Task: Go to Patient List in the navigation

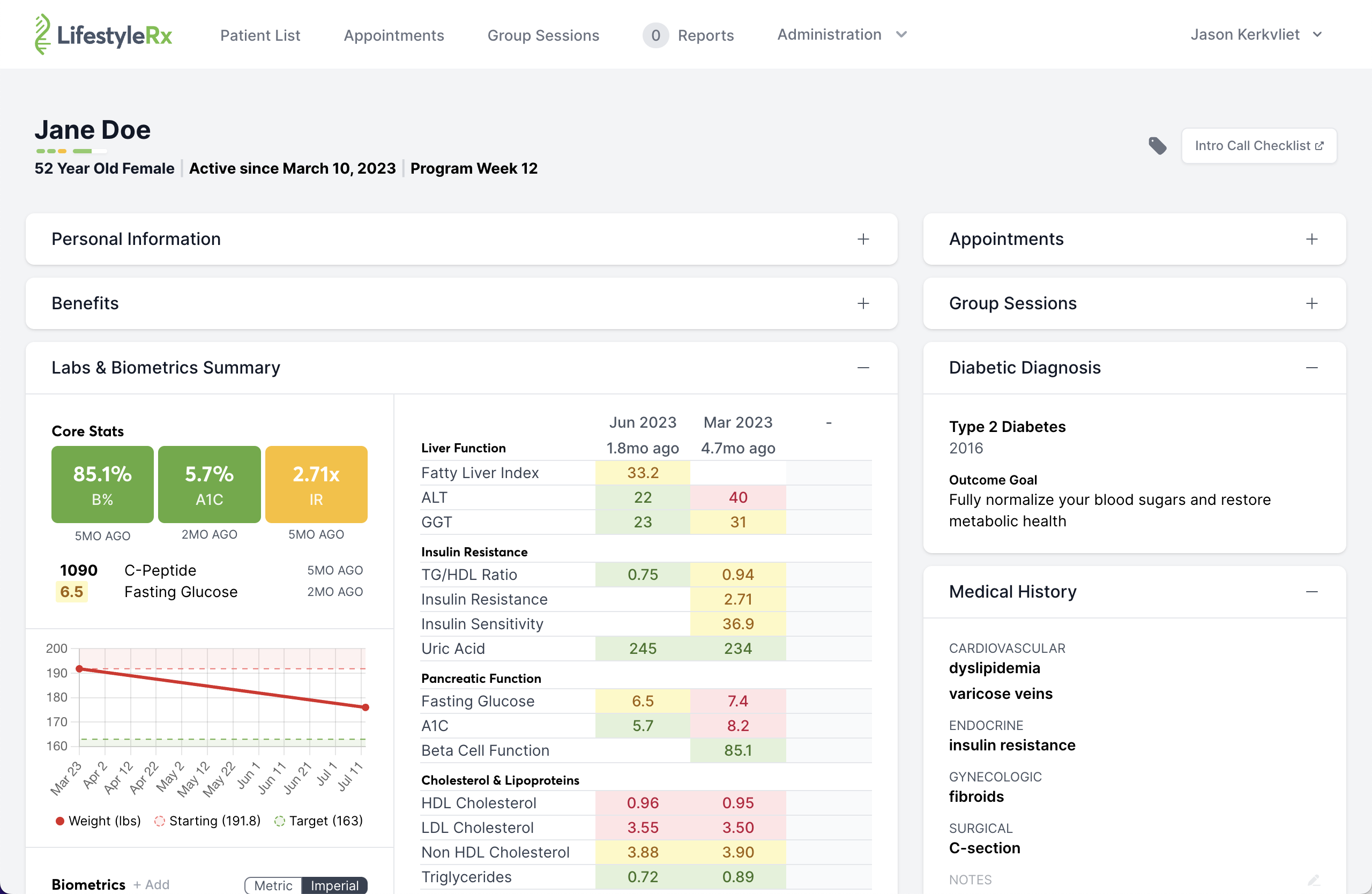Action: click(x=260, y=36)
